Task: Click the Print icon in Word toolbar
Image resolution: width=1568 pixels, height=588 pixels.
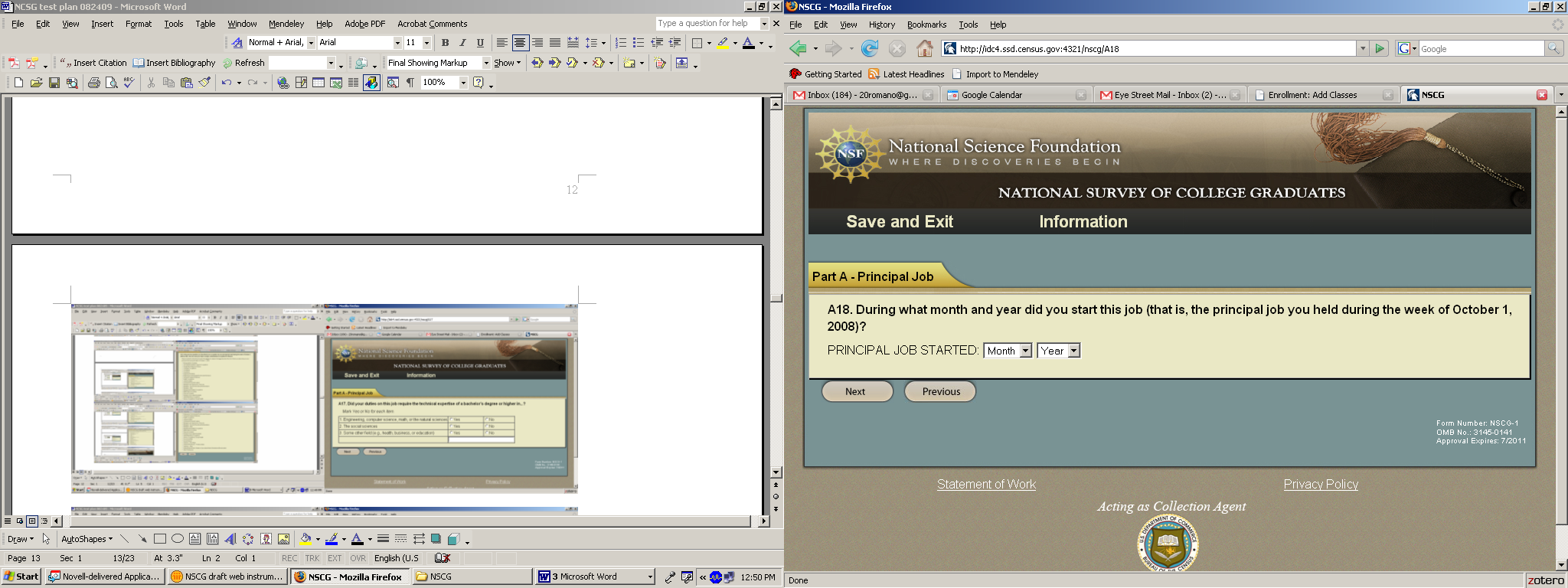Action: [93, 83]
